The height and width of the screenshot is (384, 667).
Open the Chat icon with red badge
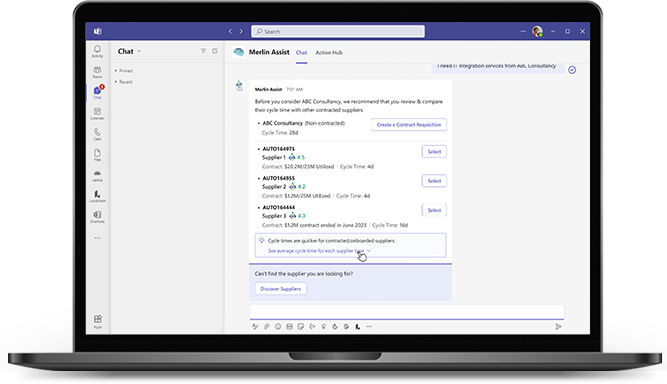[x=97, y=92]
